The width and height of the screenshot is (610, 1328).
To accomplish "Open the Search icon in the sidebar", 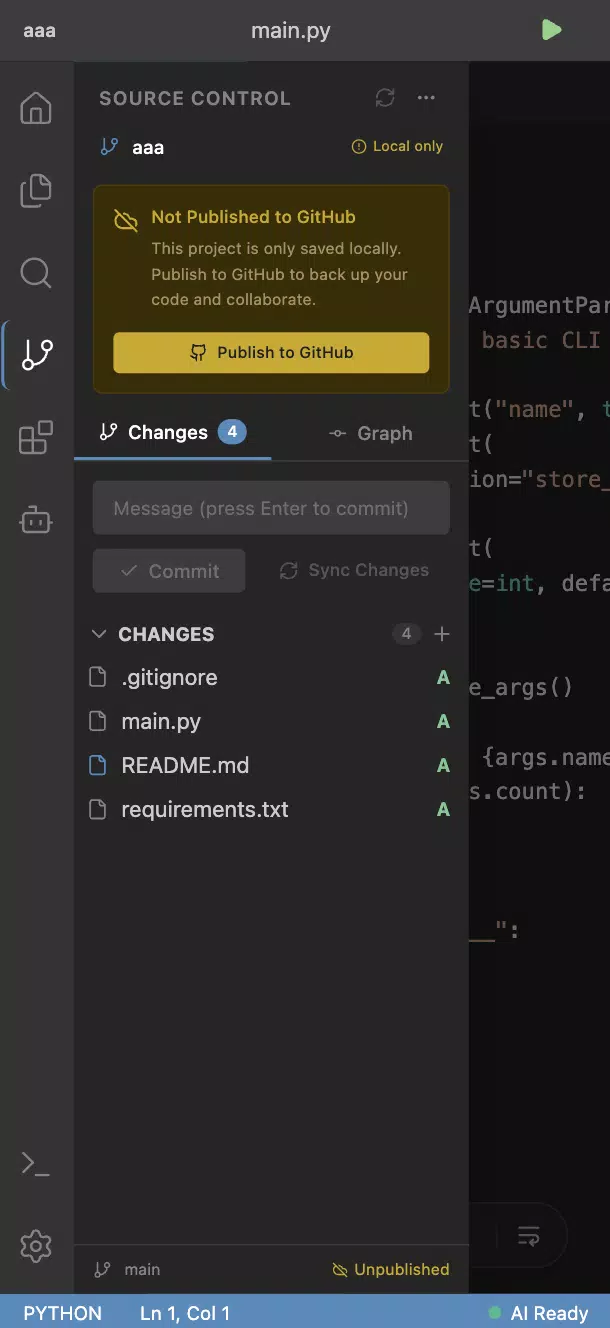I will pos(36,272).
